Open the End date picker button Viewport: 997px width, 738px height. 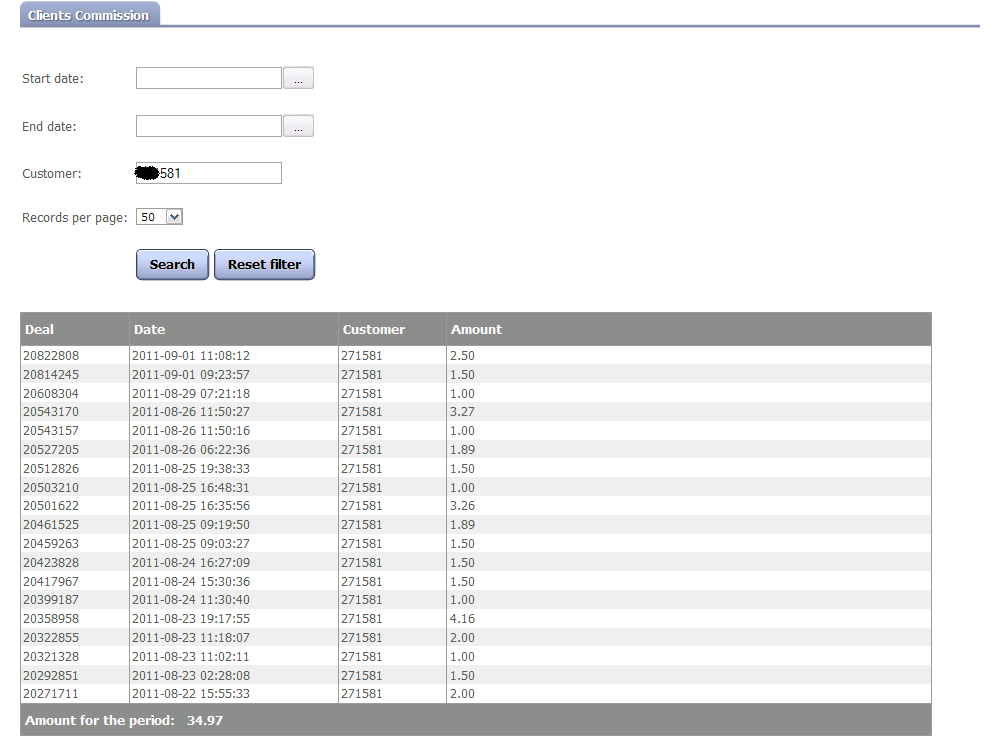298,126
